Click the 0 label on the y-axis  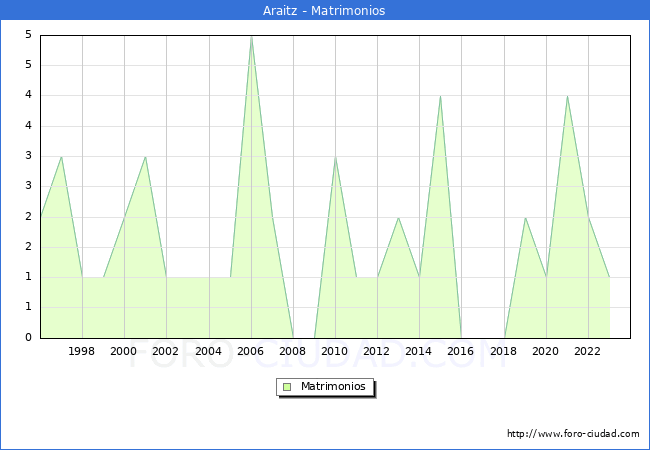pos(30,338)
